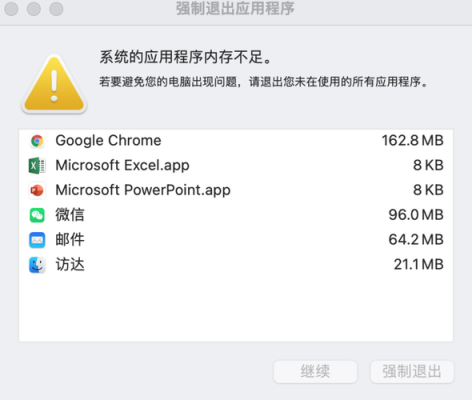
Task: Select the Microsoft Excel icon
Action: click(x=37, y=166)
